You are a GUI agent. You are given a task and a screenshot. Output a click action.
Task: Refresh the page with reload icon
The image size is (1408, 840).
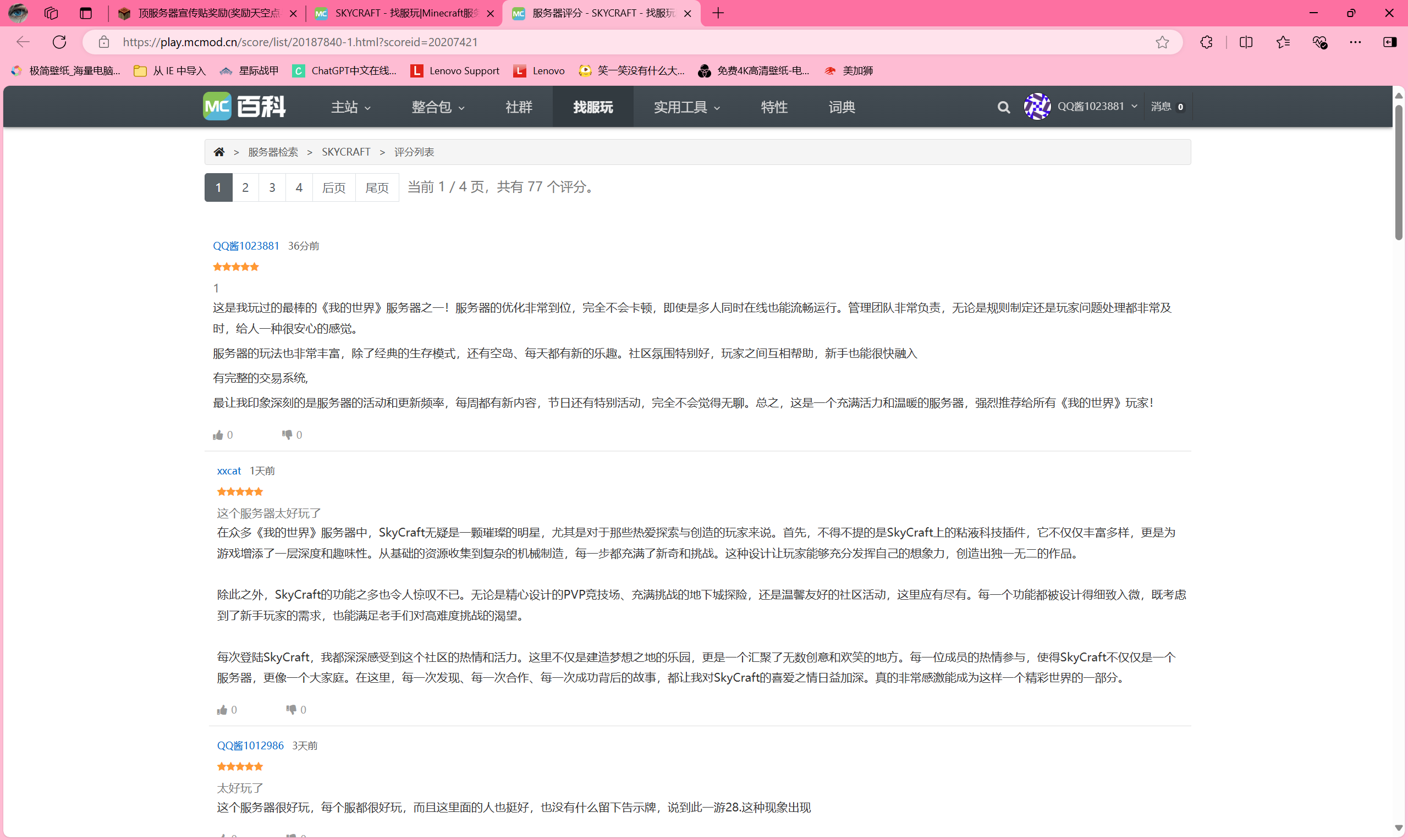59,42
